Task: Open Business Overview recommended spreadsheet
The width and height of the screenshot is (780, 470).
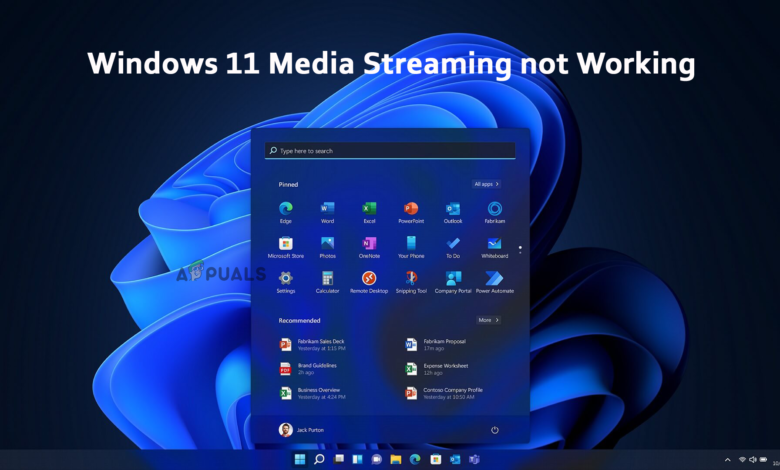Action: click(313, 393)
